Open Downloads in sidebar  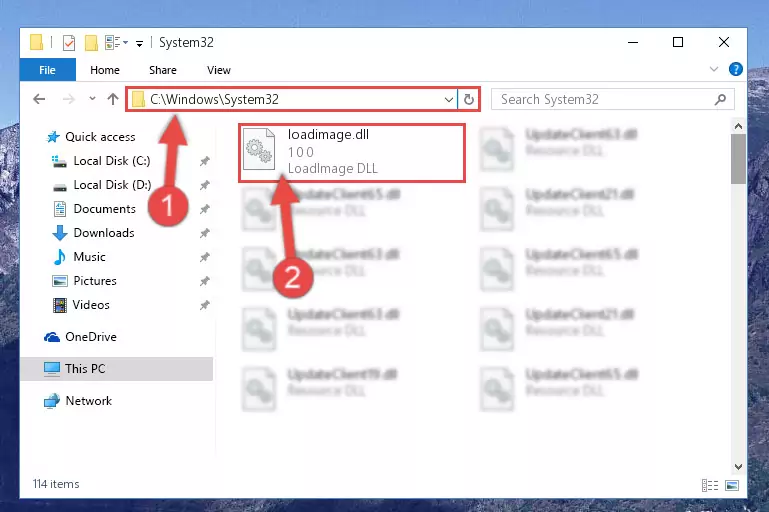coord(103,233)
